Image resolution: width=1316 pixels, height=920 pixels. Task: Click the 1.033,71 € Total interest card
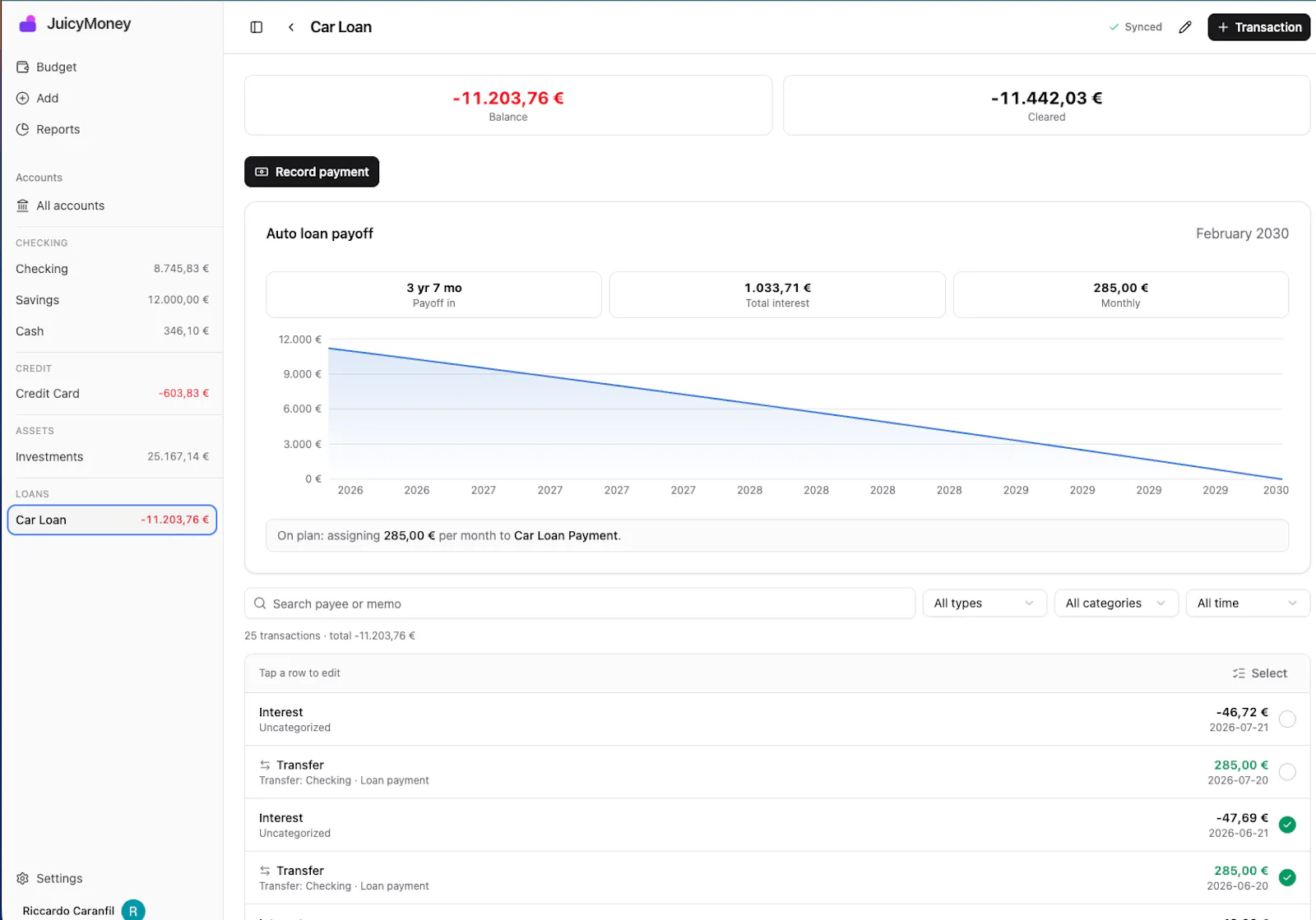click(777, 295)
